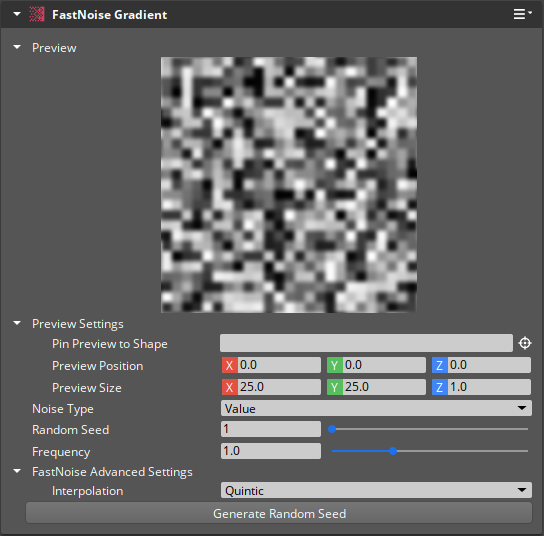
Task: Click the noise preview image
Action: tap(289, 185)
